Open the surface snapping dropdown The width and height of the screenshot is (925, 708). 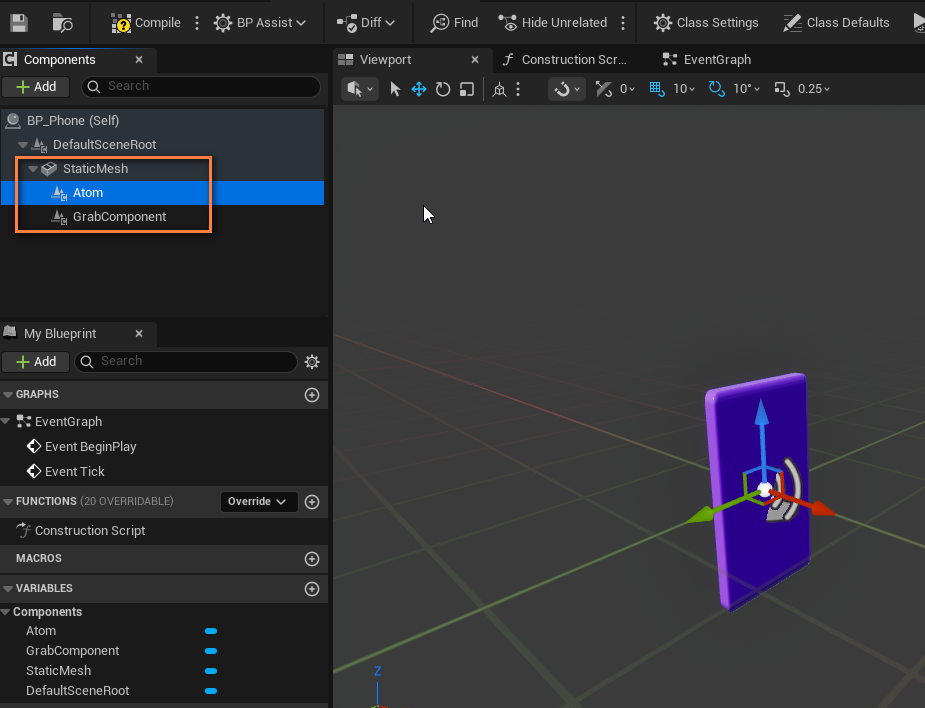(x=567, y=89)
